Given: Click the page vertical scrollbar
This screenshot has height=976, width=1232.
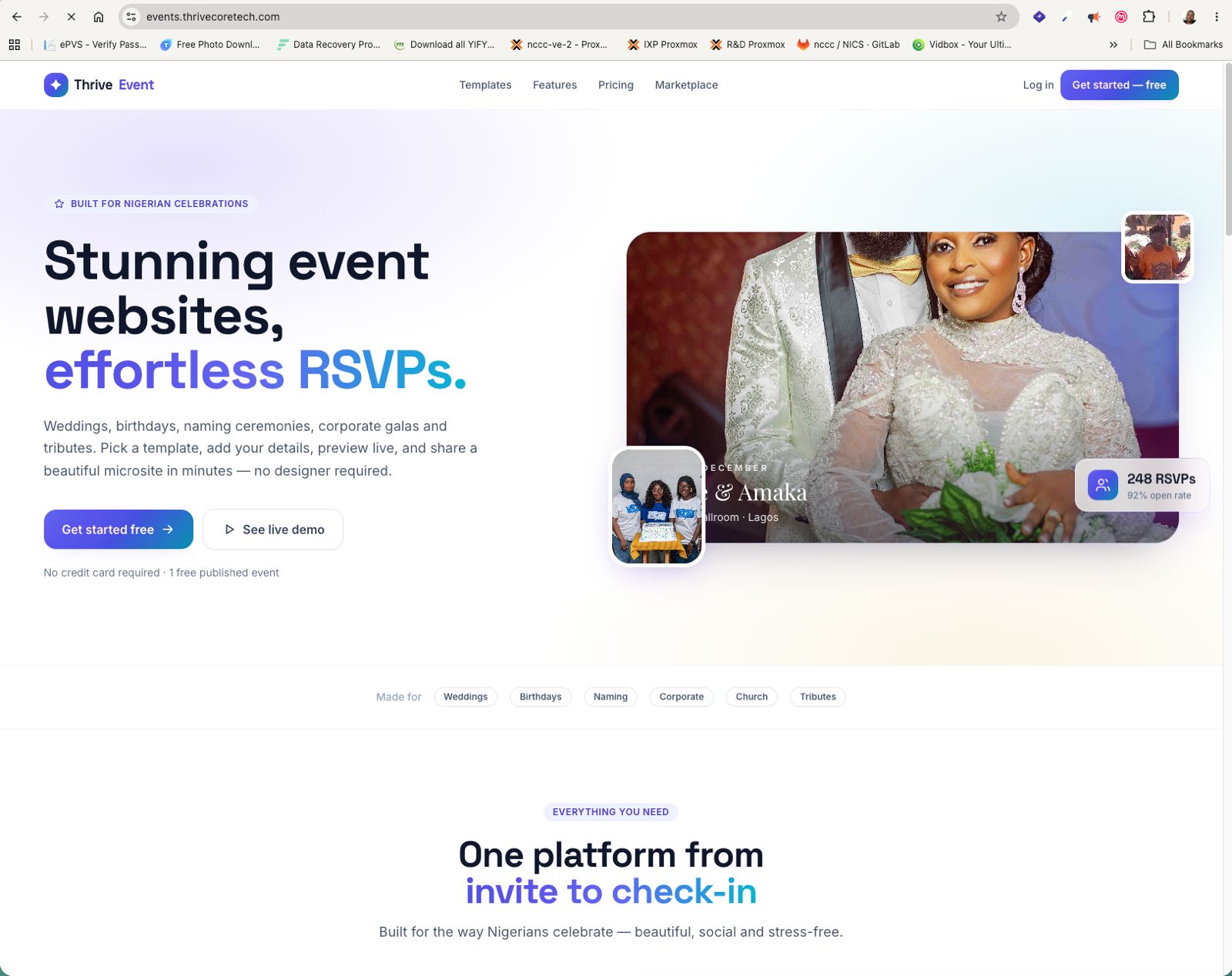Looking at the screenshot, I should point(1227,150).
